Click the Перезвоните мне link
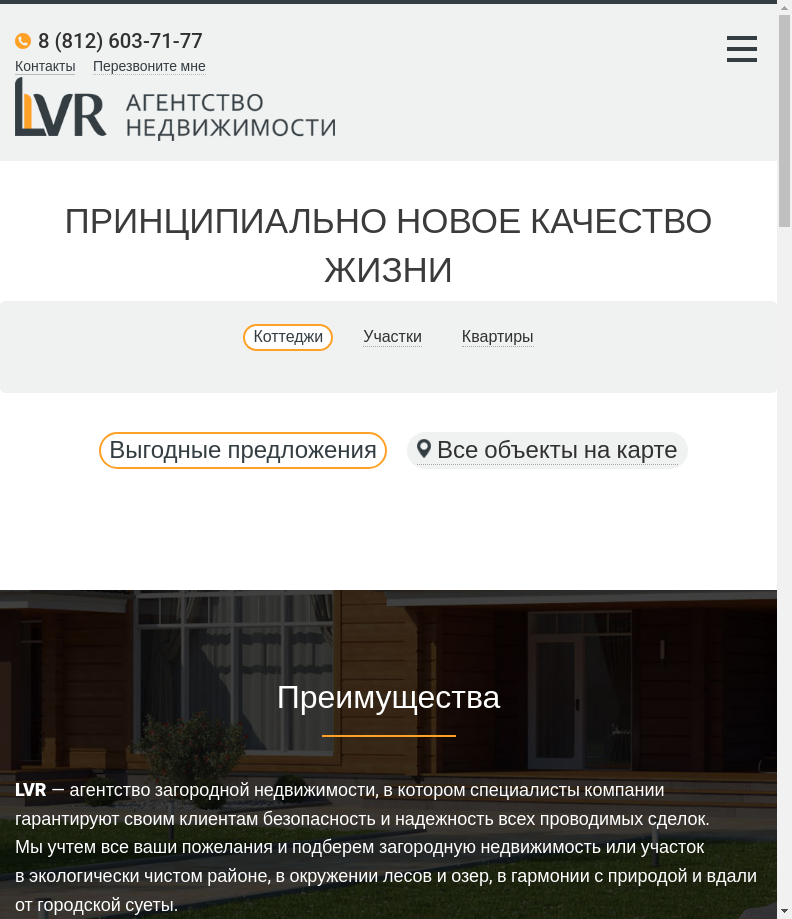This screenshot has height=919, width=792. coord(149,66)
